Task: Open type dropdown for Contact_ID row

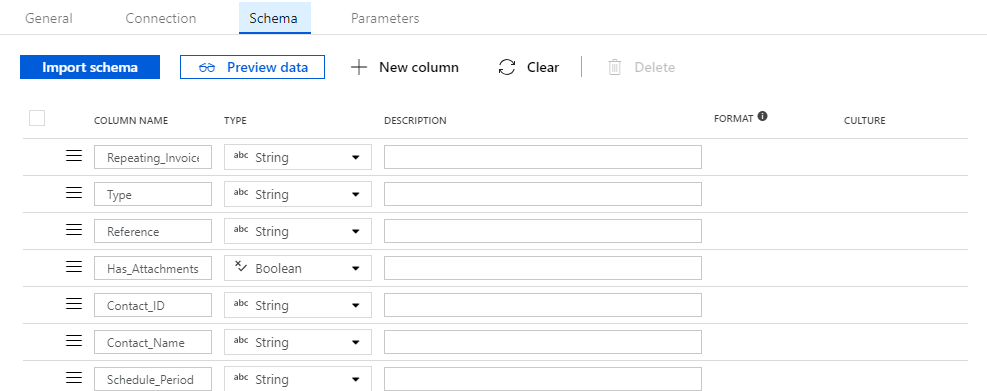Action: tap(298, 305)
